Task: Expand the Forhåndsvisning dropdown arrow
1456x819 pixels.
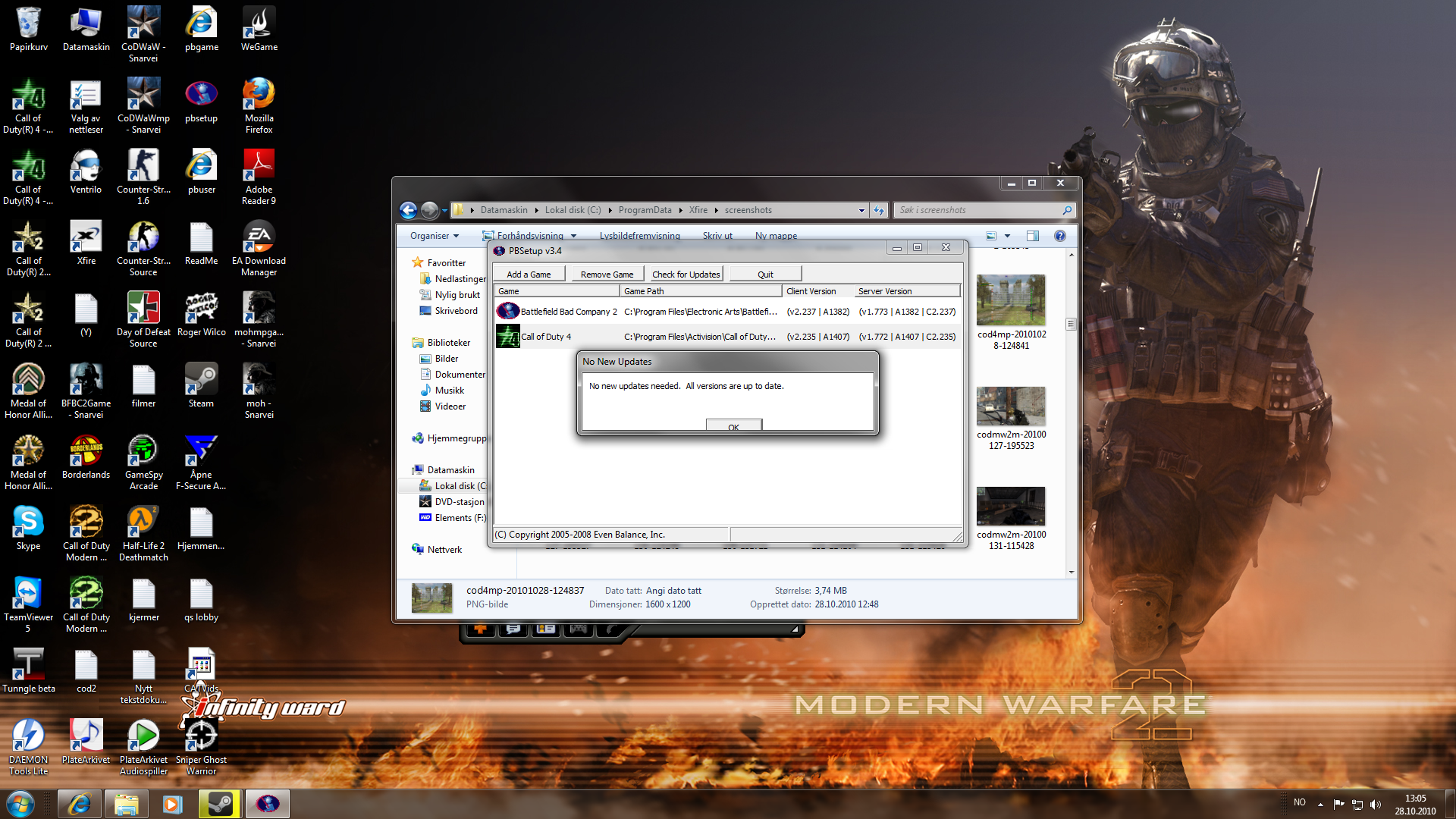Action: pyautogui.click(x=574, y=236)
